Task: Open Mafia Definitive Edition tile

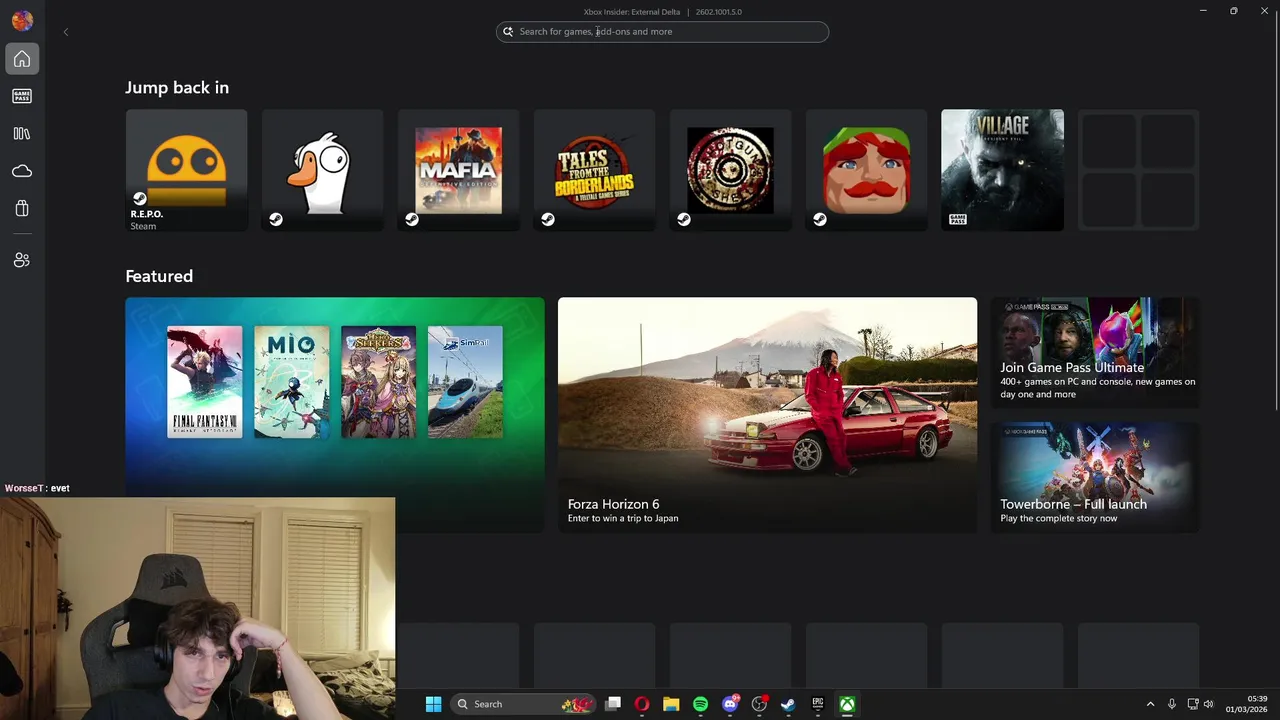Action: (458, 170)
